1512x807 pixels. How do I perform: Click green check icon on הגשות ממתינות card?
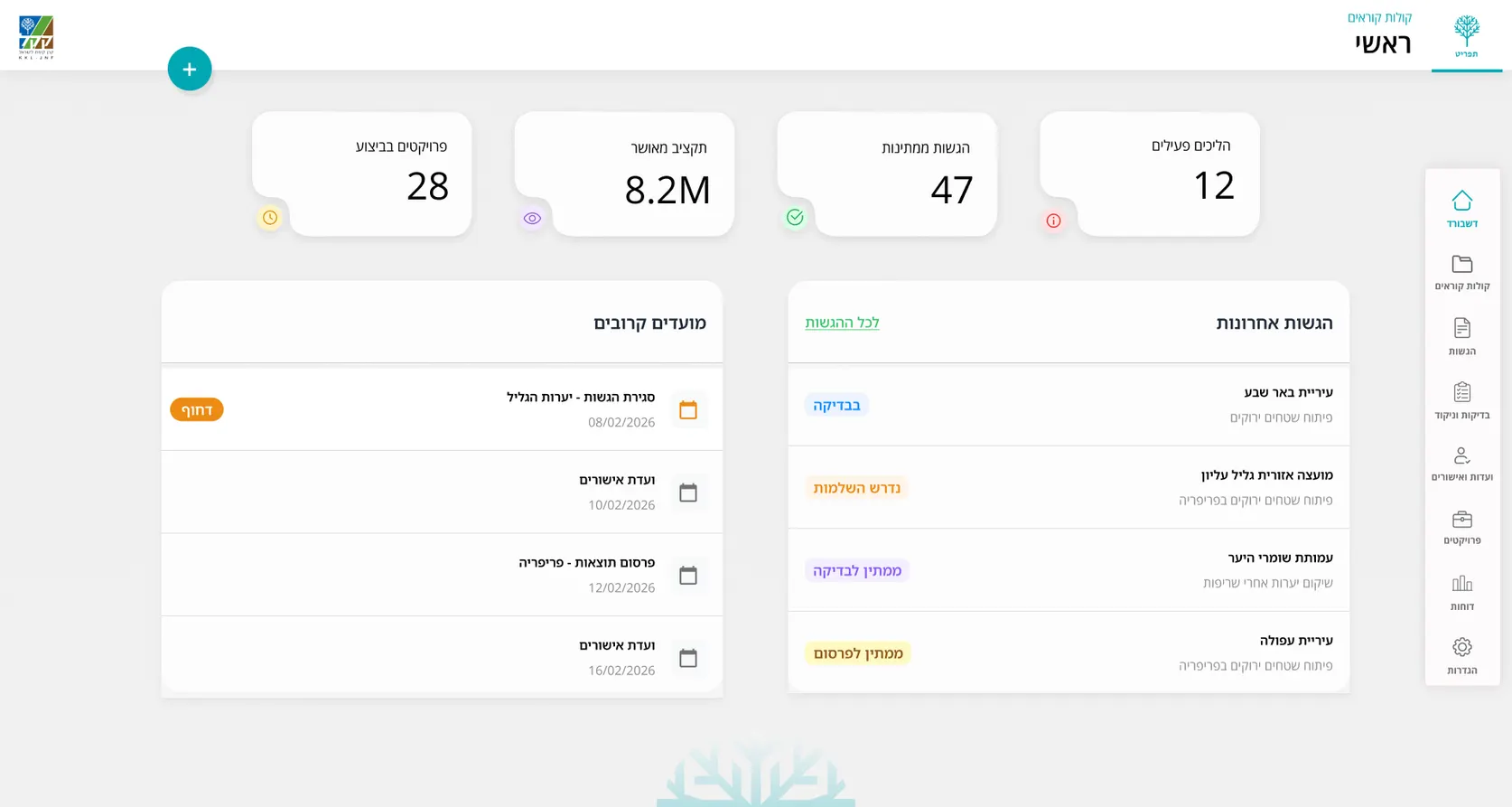click(x=795, y=217)
